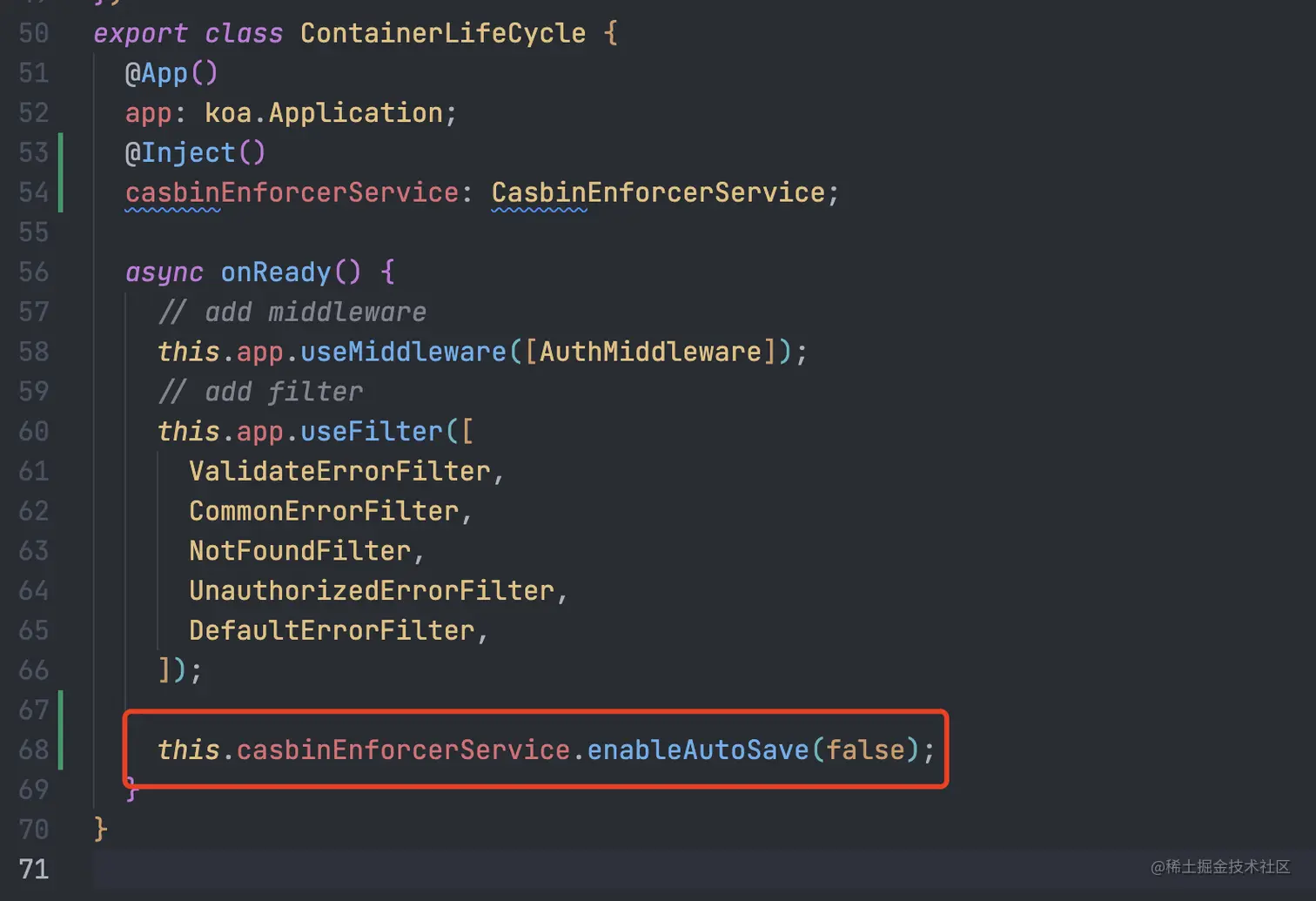The image size is (1316, 901).
Task: Click the green change marker beside line 68
Action: click(60, 730)
